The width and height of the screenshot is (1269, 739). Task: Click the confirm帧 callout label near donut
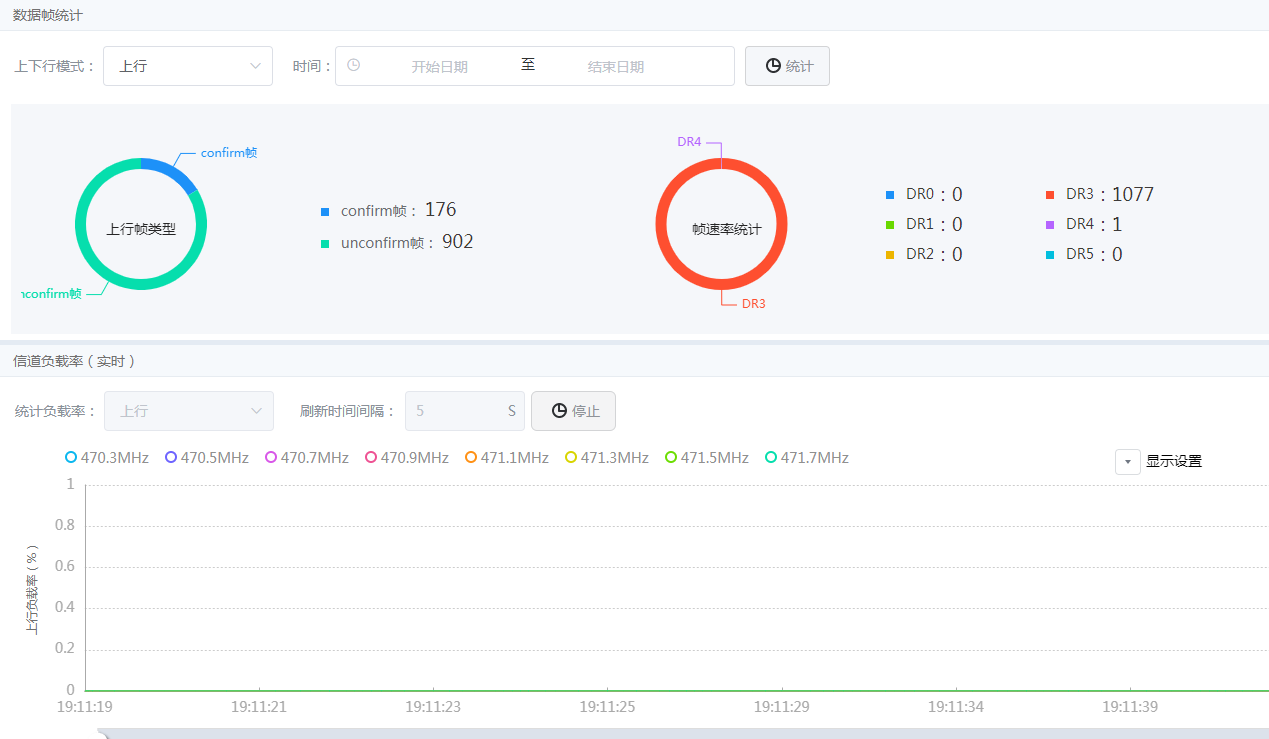[x=229, y=153]
